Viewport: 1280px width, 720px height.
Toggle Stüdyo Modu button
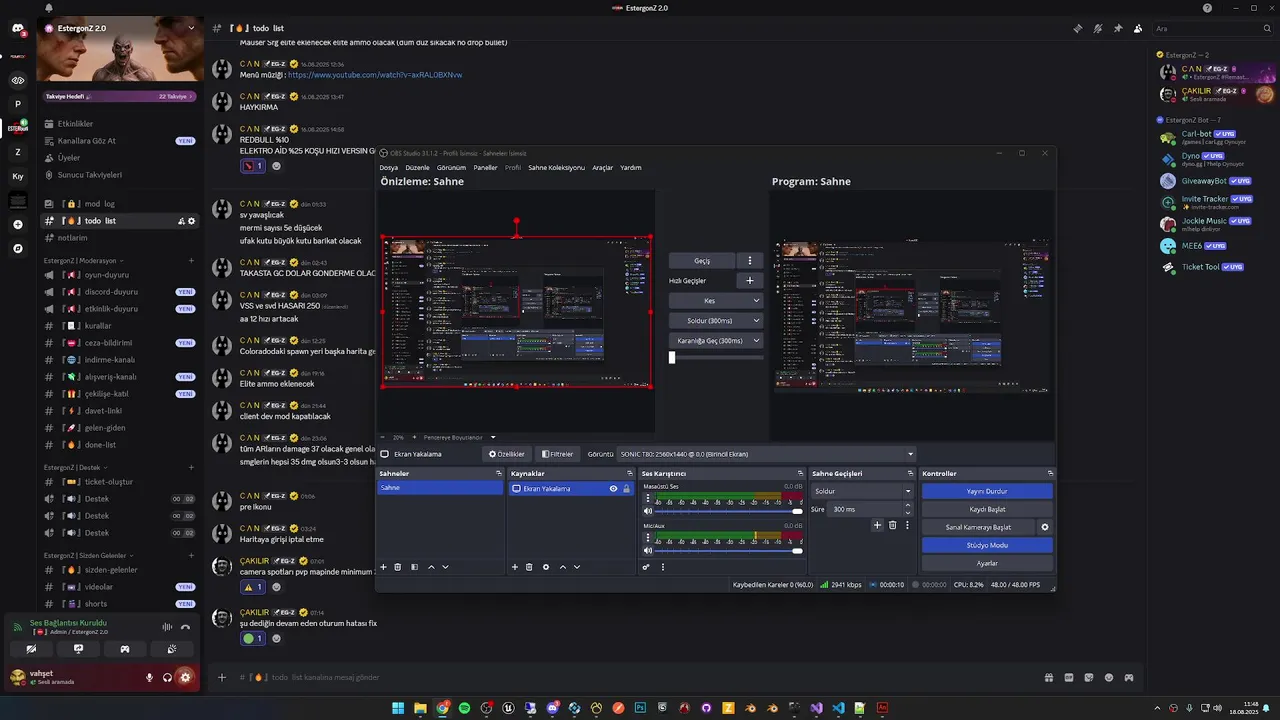[987, 545]
